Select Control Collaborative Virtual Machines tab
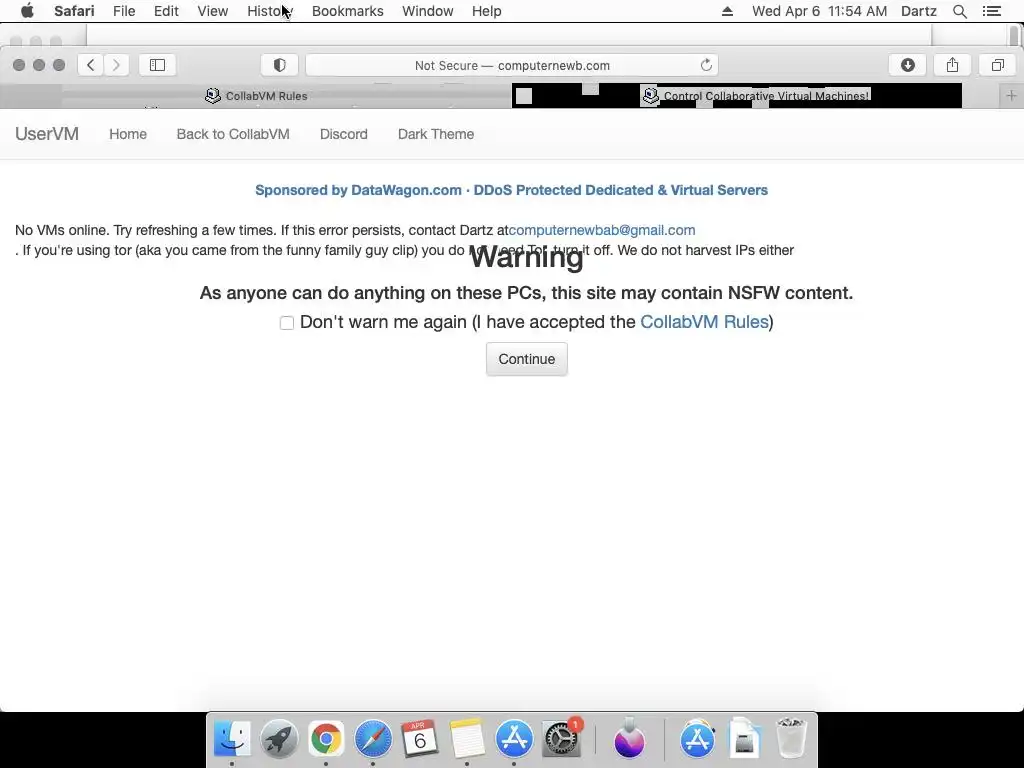This screenshot has height=768, width=1024. click(x=756, y=96)
